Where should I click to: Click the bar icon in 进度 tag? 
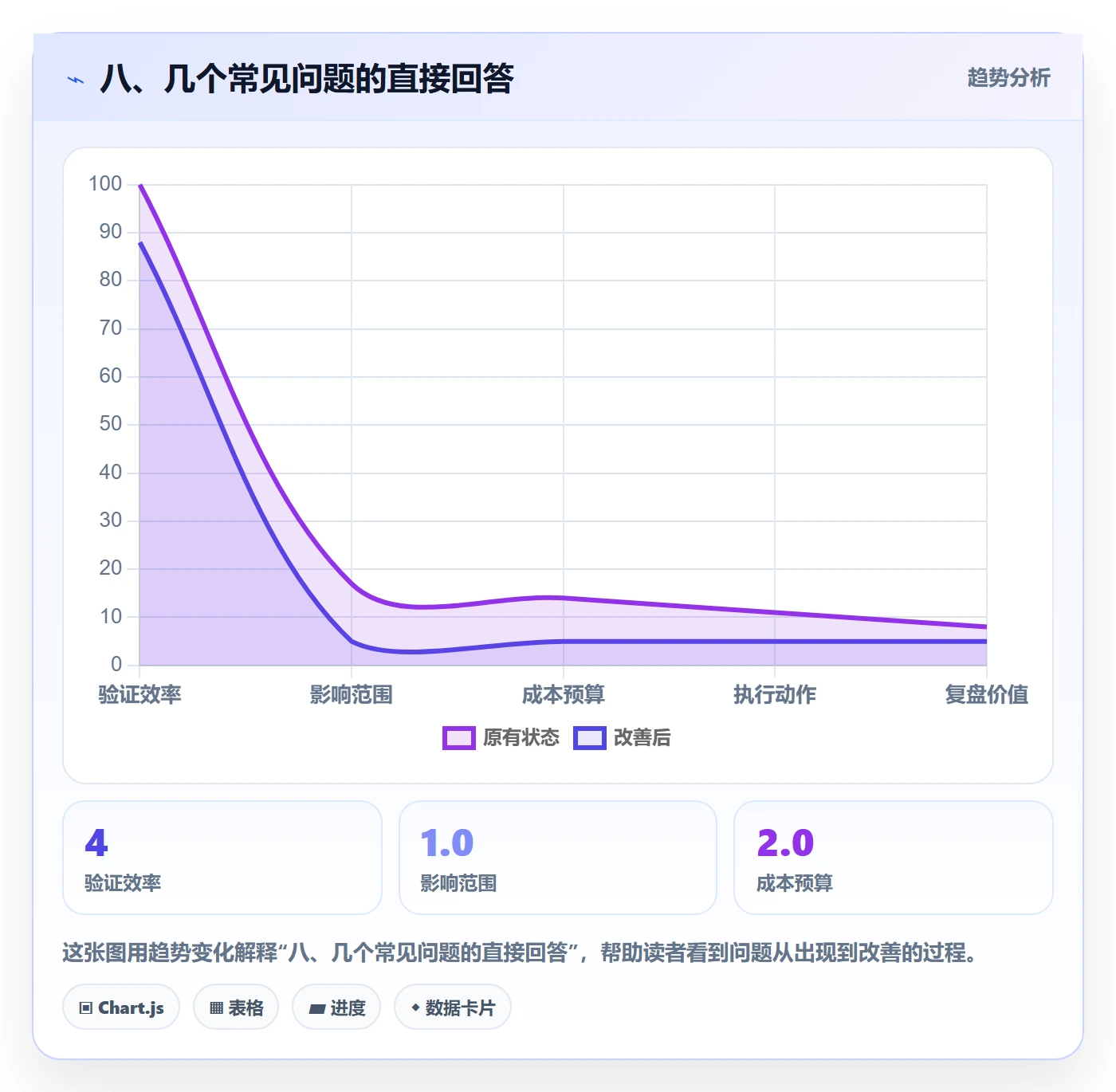(316, 1009)
